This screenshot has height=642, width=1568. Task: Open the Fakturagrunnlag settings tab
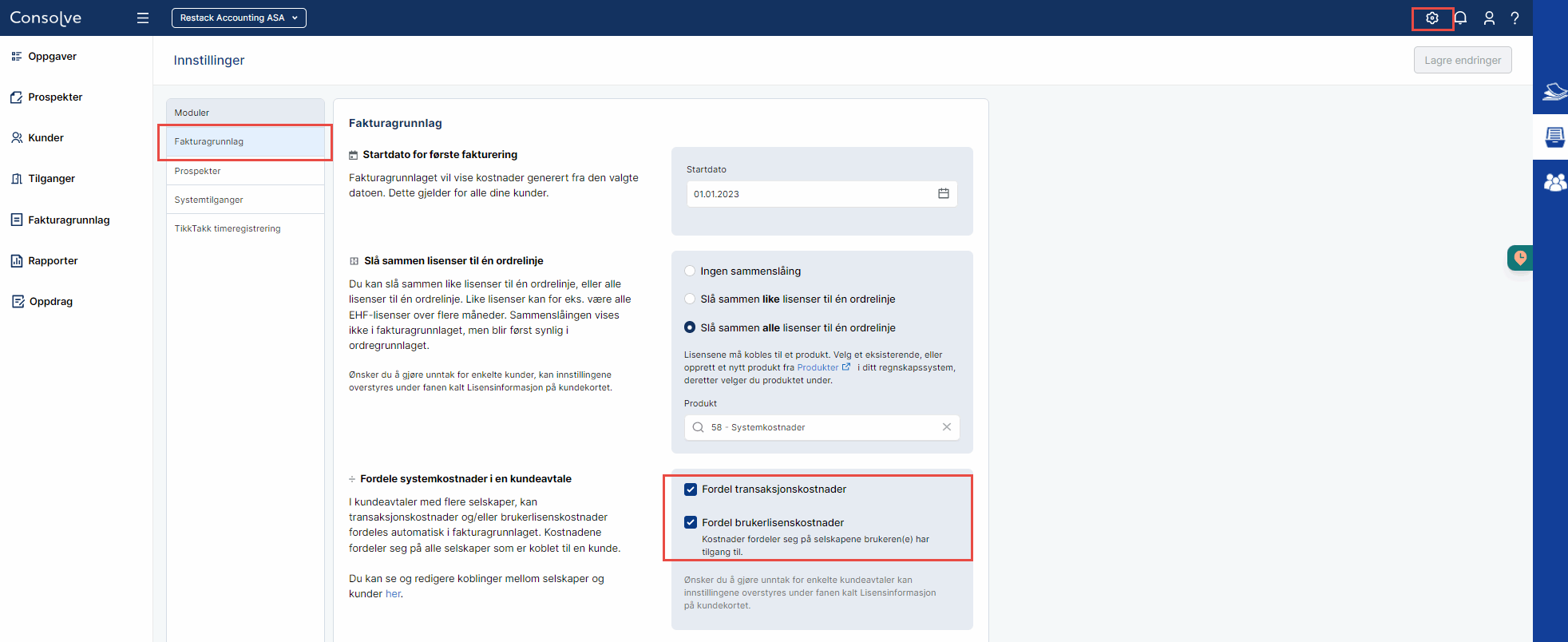point(245,141)
